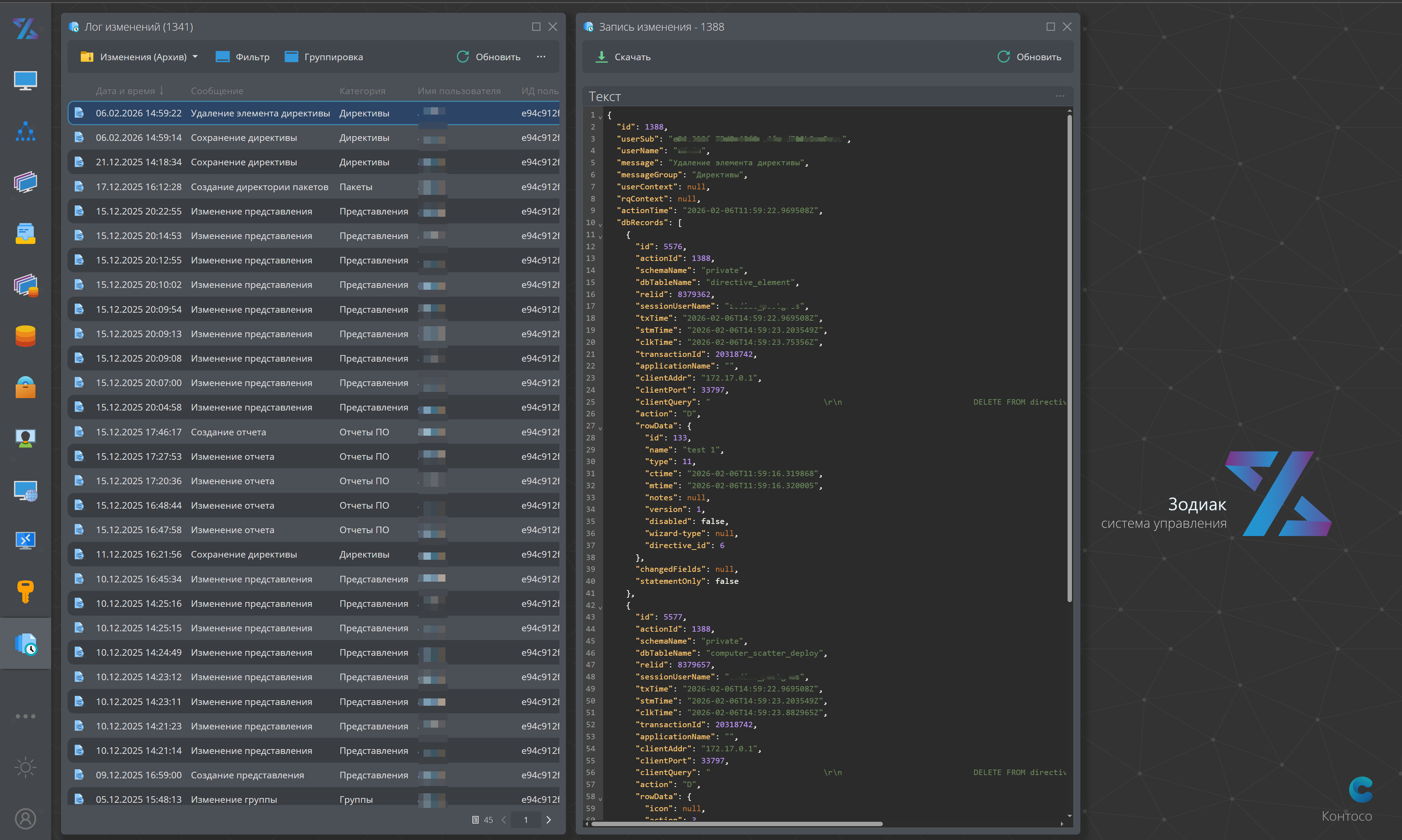Image resolution: width=1402 pixels, height=840 pixels.
Task: Open Изменения (Архив) source dropdown
Action: click(139, 57)
